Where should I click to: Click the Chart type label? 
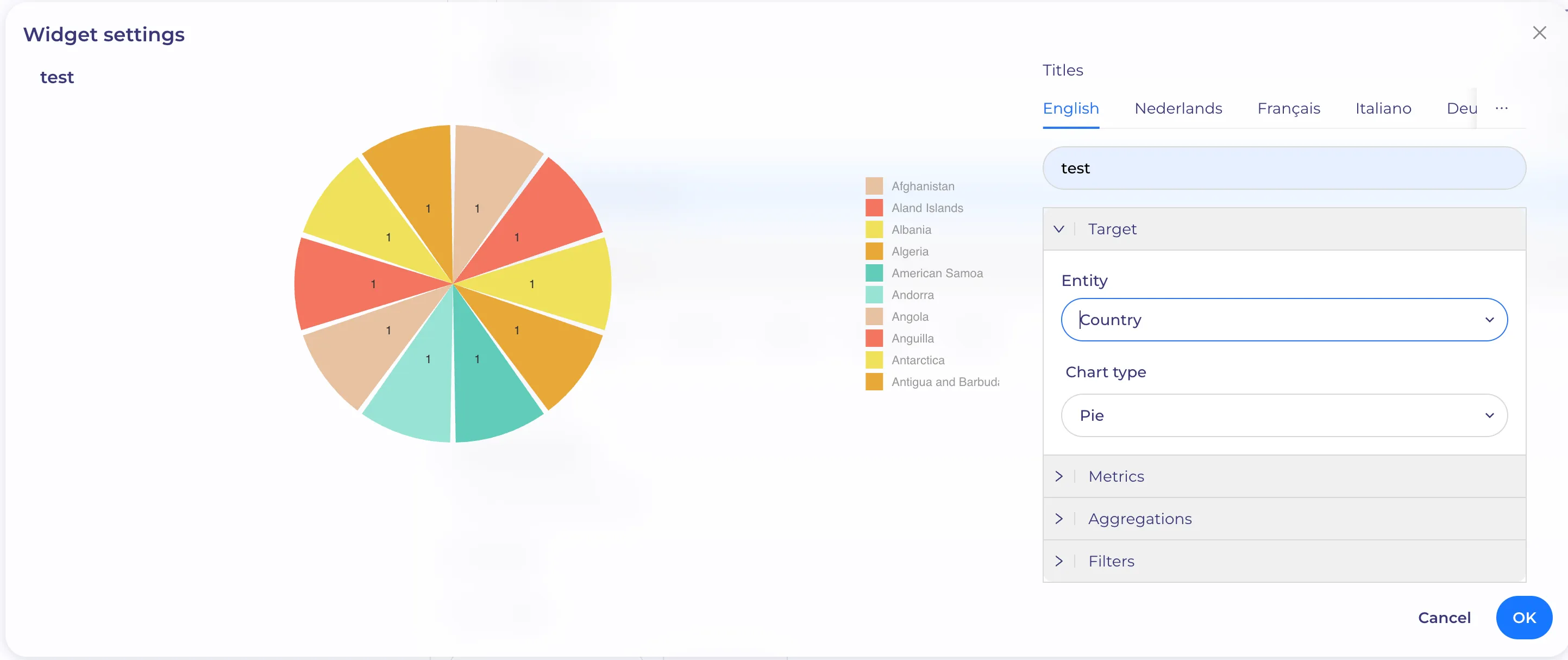tap(1106, 372)
